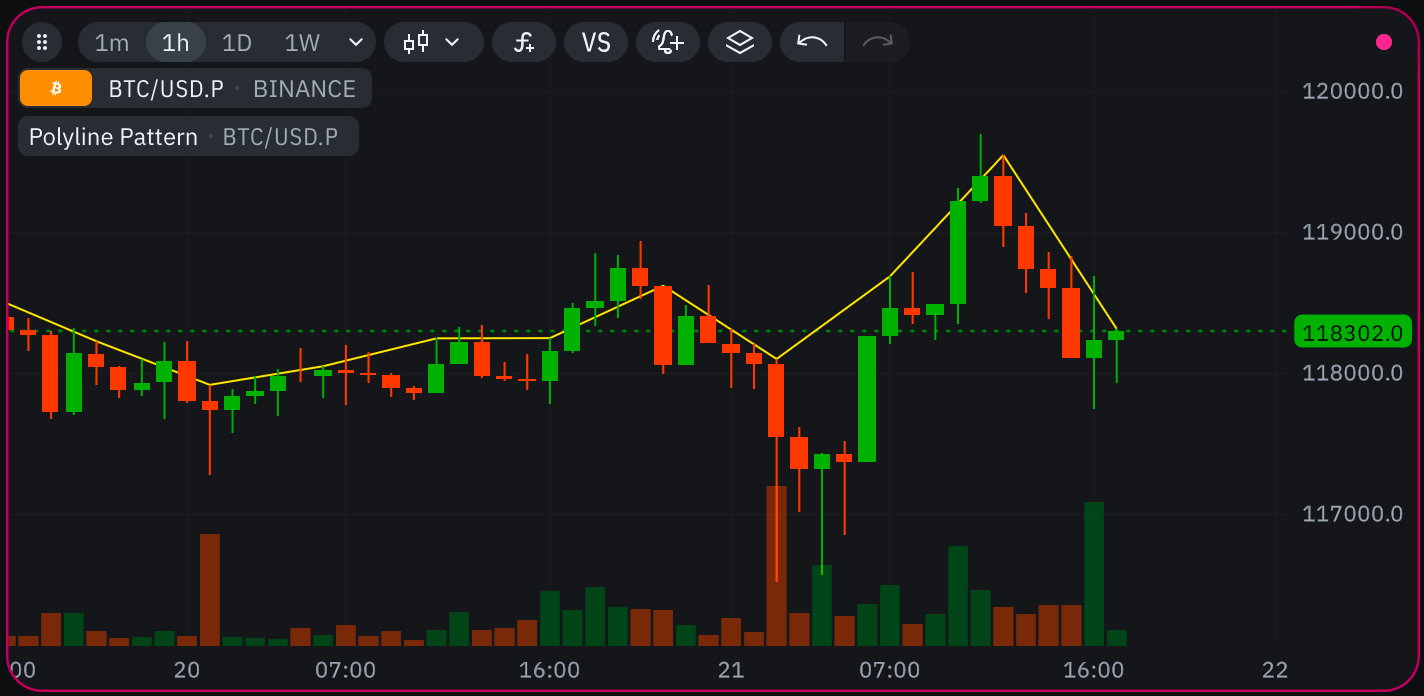Switch to the 1W timeframe
The width and height of the screenshot is (1424, 696).
(302, 43)
